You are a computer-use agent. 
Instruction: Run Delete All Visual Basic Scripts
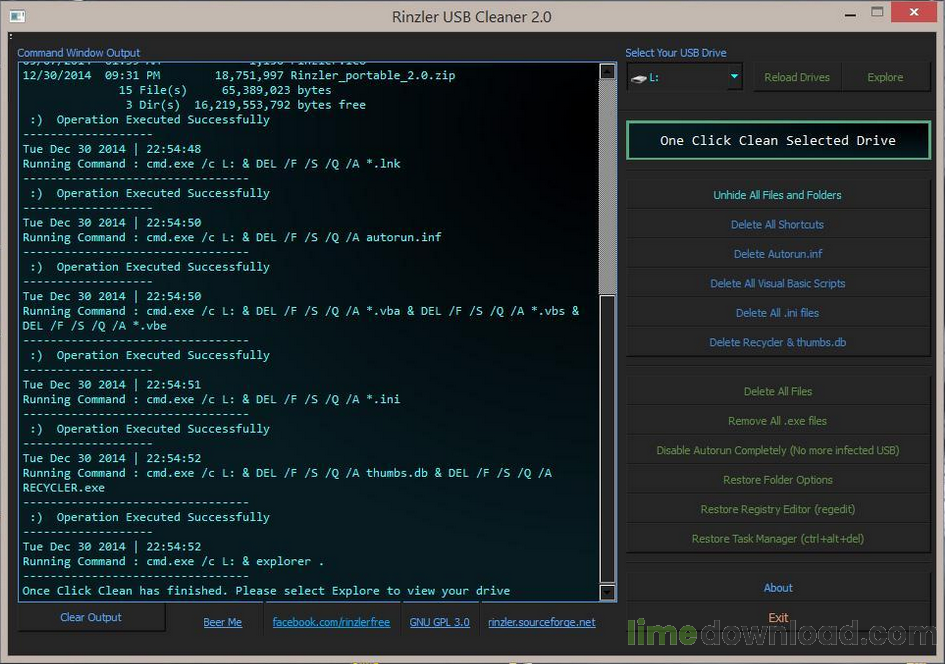click(777, 284)
